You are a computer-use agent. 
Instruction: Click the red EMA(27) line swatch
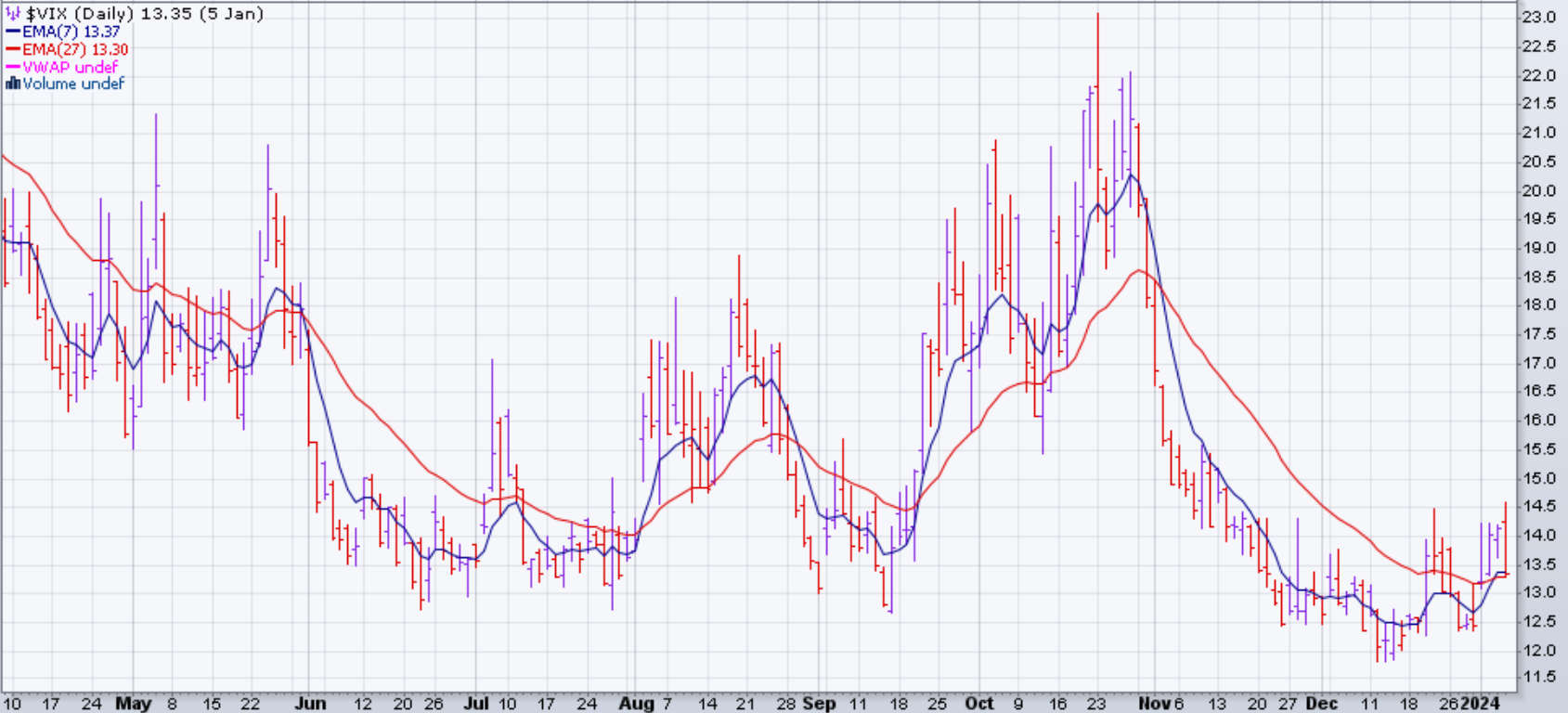(x=13, y=49)
